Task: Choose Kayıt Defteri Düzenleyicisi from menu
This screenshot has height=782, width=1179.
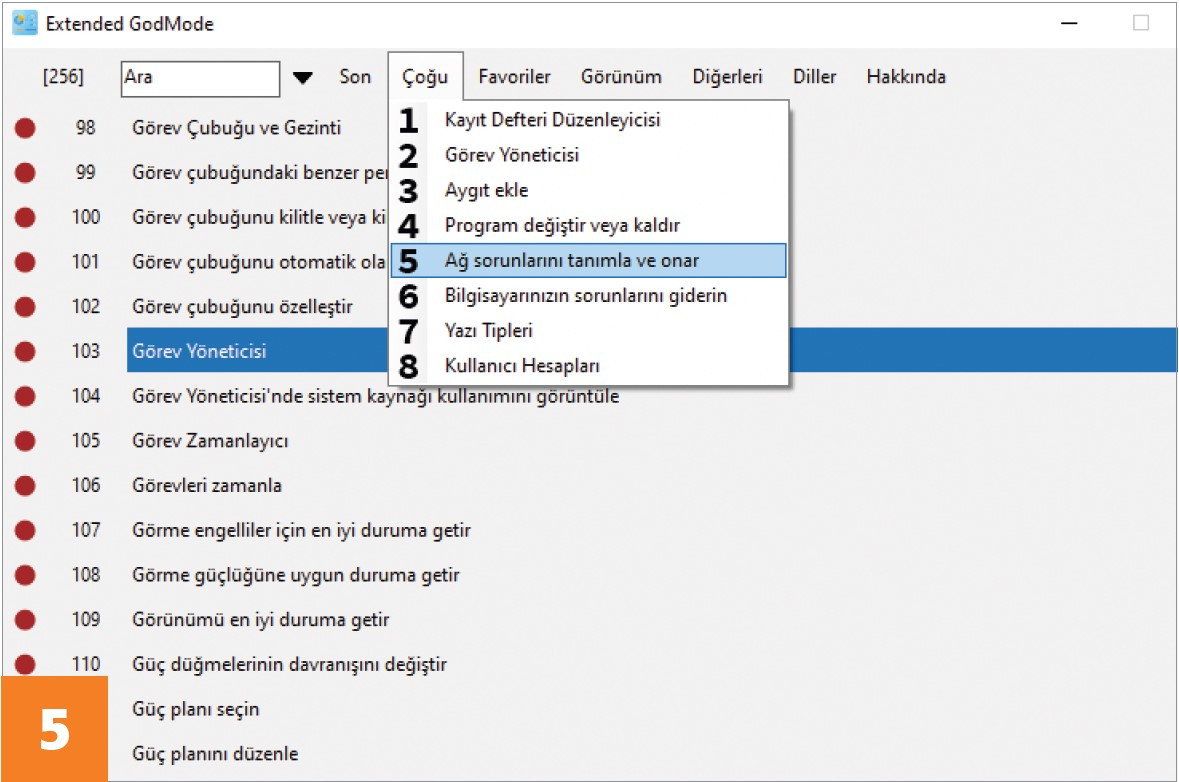Action: pos(589,120)
